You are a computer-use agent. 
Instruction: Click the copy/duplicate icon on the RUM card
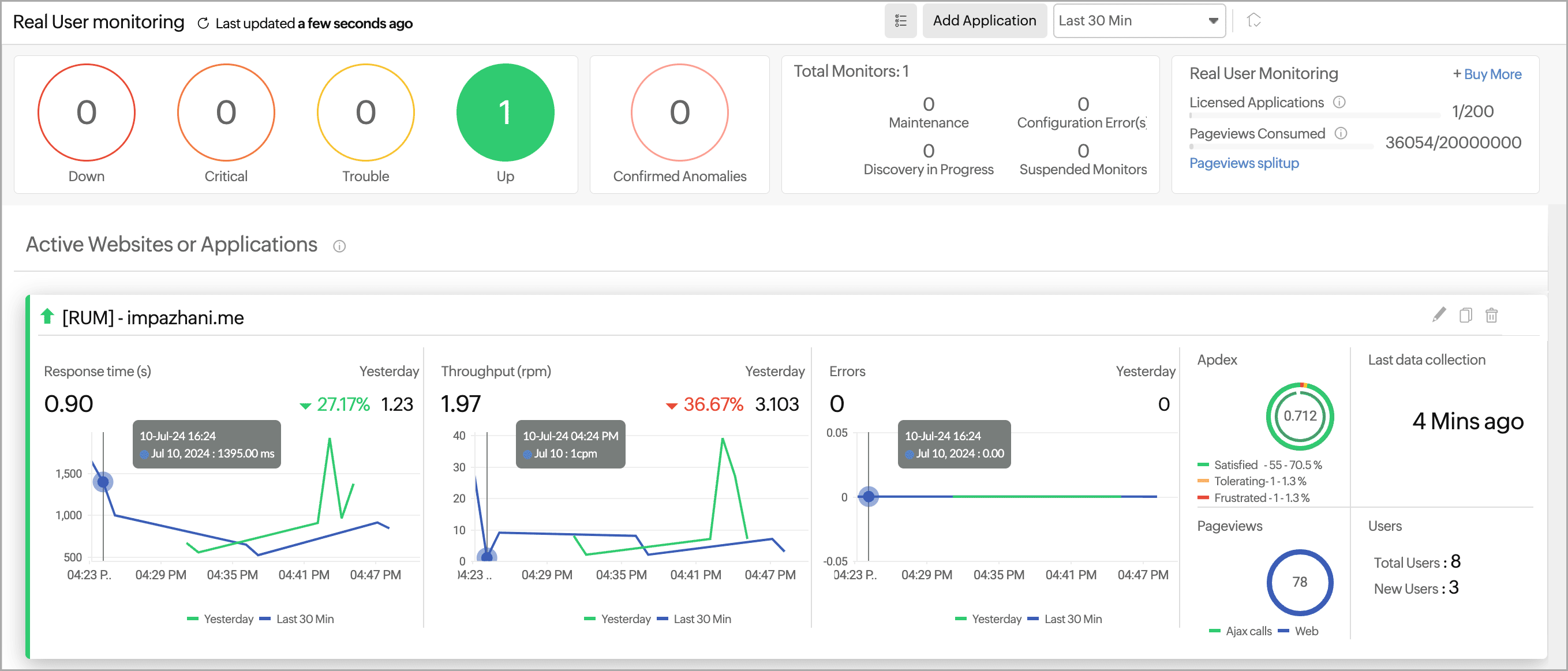tap(1465, 316)
